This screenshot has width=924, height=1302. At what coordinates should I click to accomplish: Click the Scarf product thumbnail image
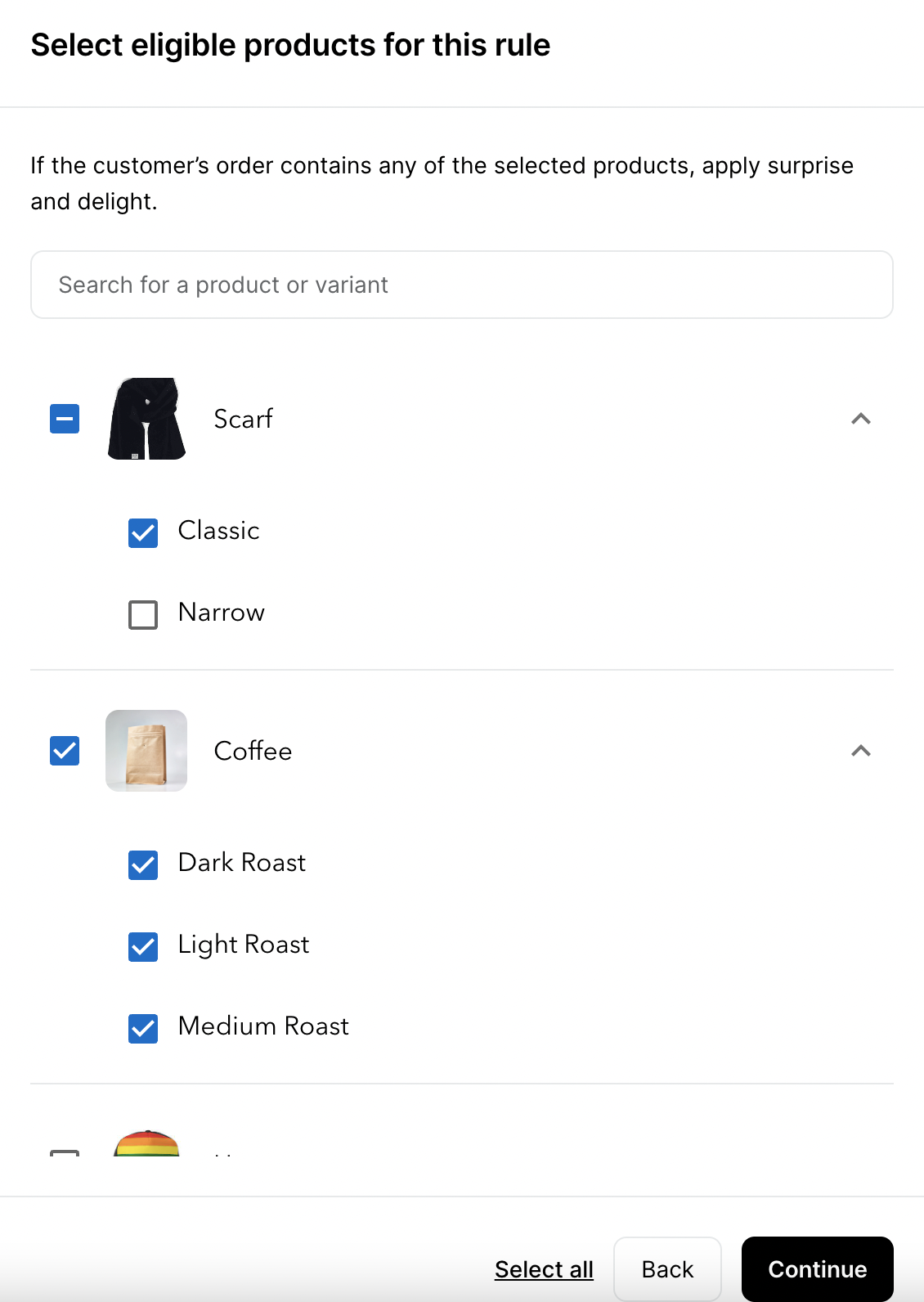click(x=146, y=419)
